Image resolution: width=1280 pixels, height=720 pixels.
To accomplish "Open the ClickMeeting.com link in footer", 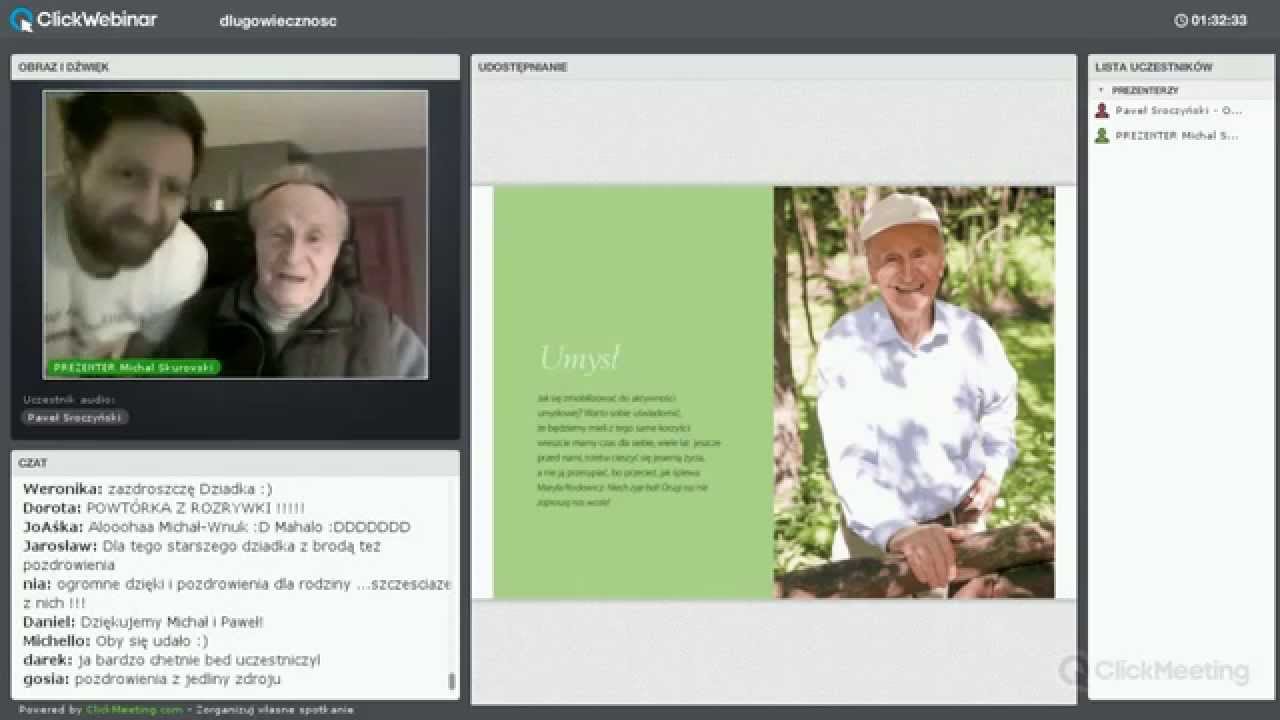I will [x=134, y=710].
